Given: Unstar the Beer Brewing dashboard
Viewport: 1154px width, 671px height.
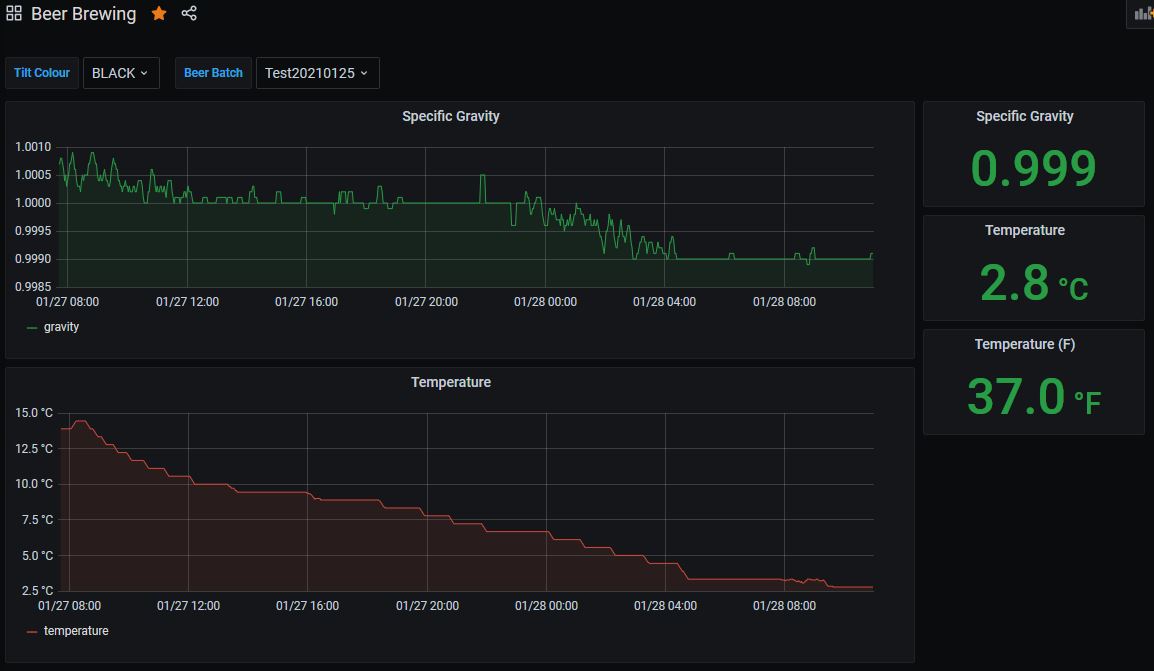Looking at the screenshot, I should [159, 13].
